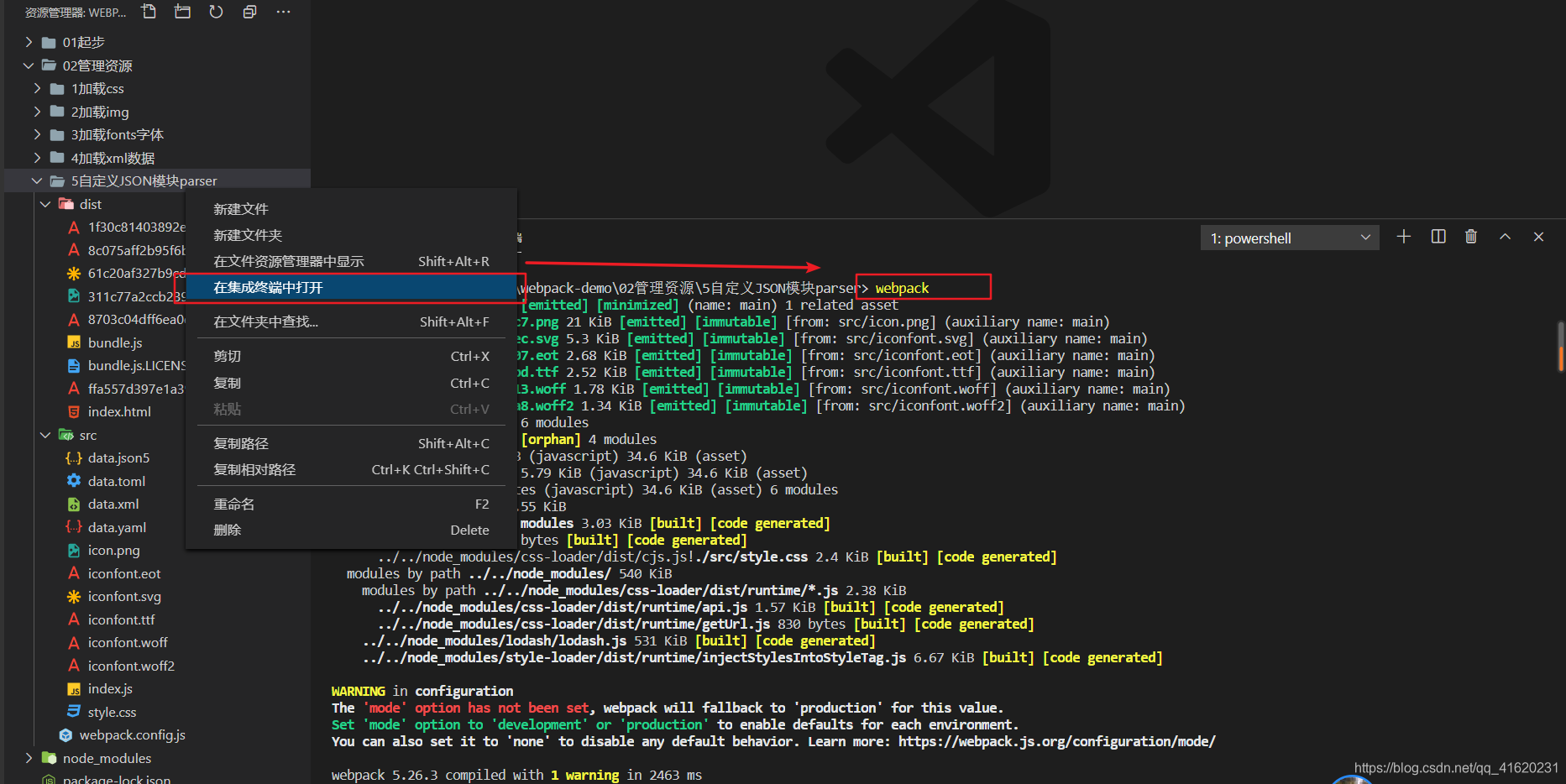Screen dimensions: 1566x784
Task: Open data.yaml file
Action: pyautogui.click(x=117, y=527)
